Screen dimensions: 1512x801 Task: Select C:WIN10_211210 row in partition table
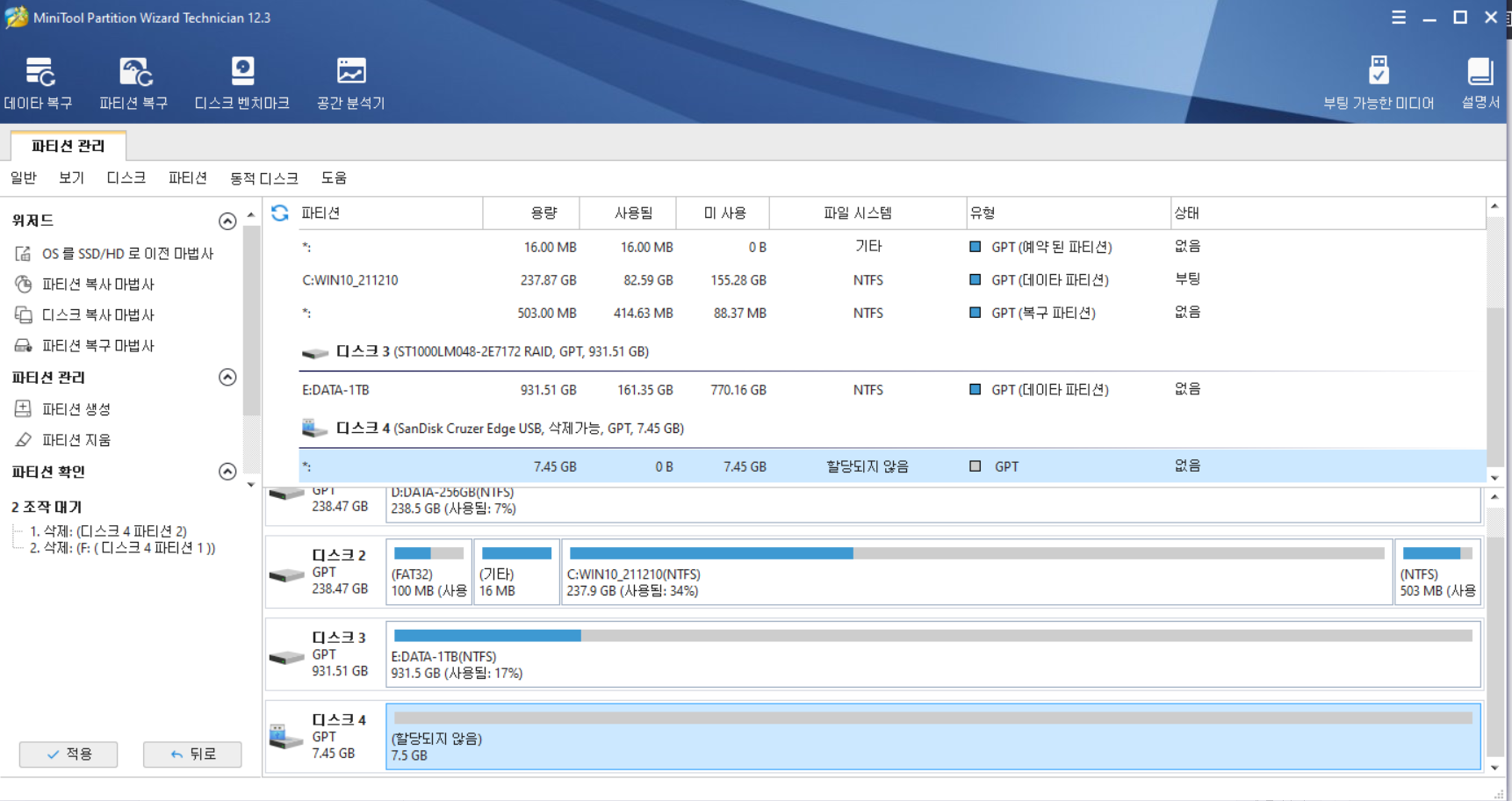pos(892,280)
